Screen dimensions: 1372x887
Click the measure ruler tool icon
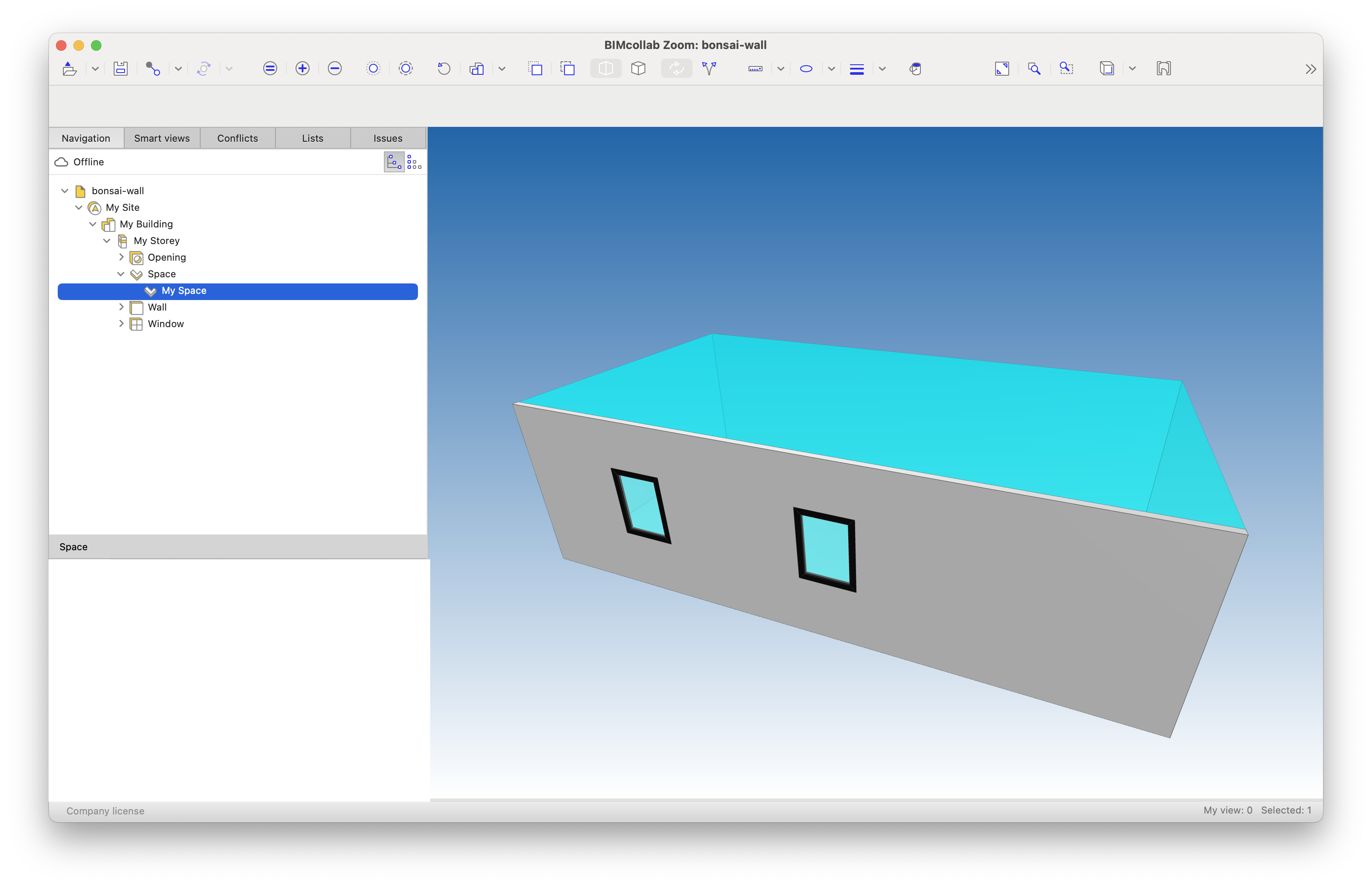[755, 69]
